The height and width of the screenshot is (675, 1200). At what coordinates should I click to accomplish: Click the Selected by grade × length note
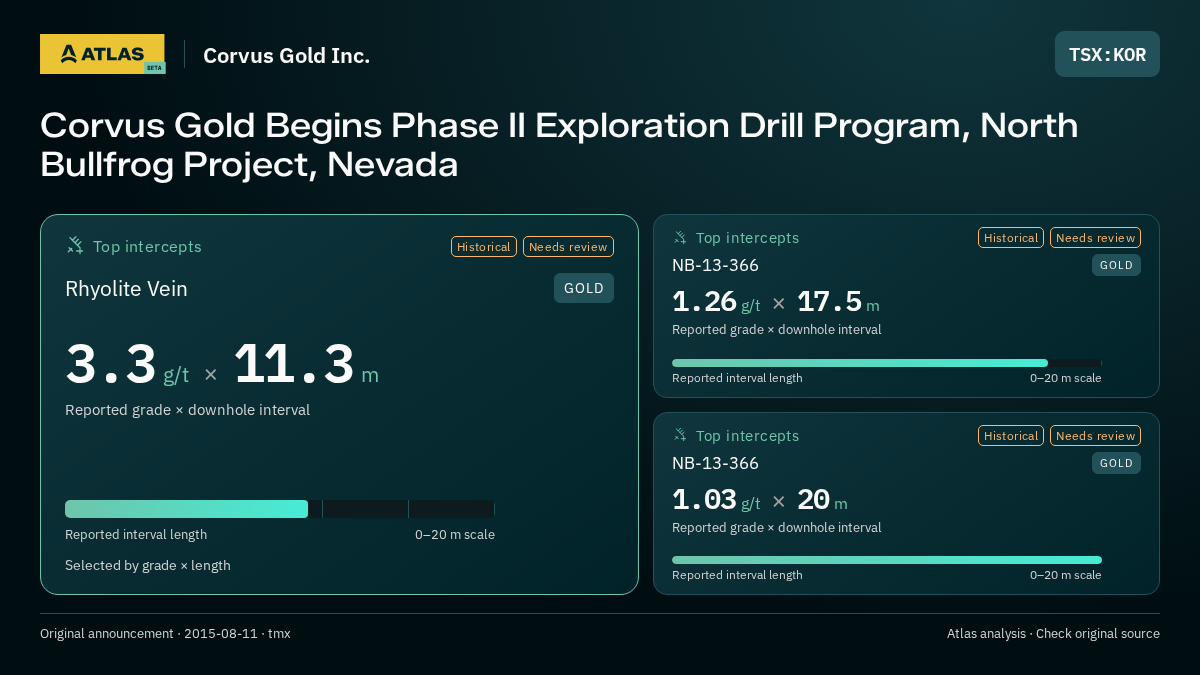(148, 565)
